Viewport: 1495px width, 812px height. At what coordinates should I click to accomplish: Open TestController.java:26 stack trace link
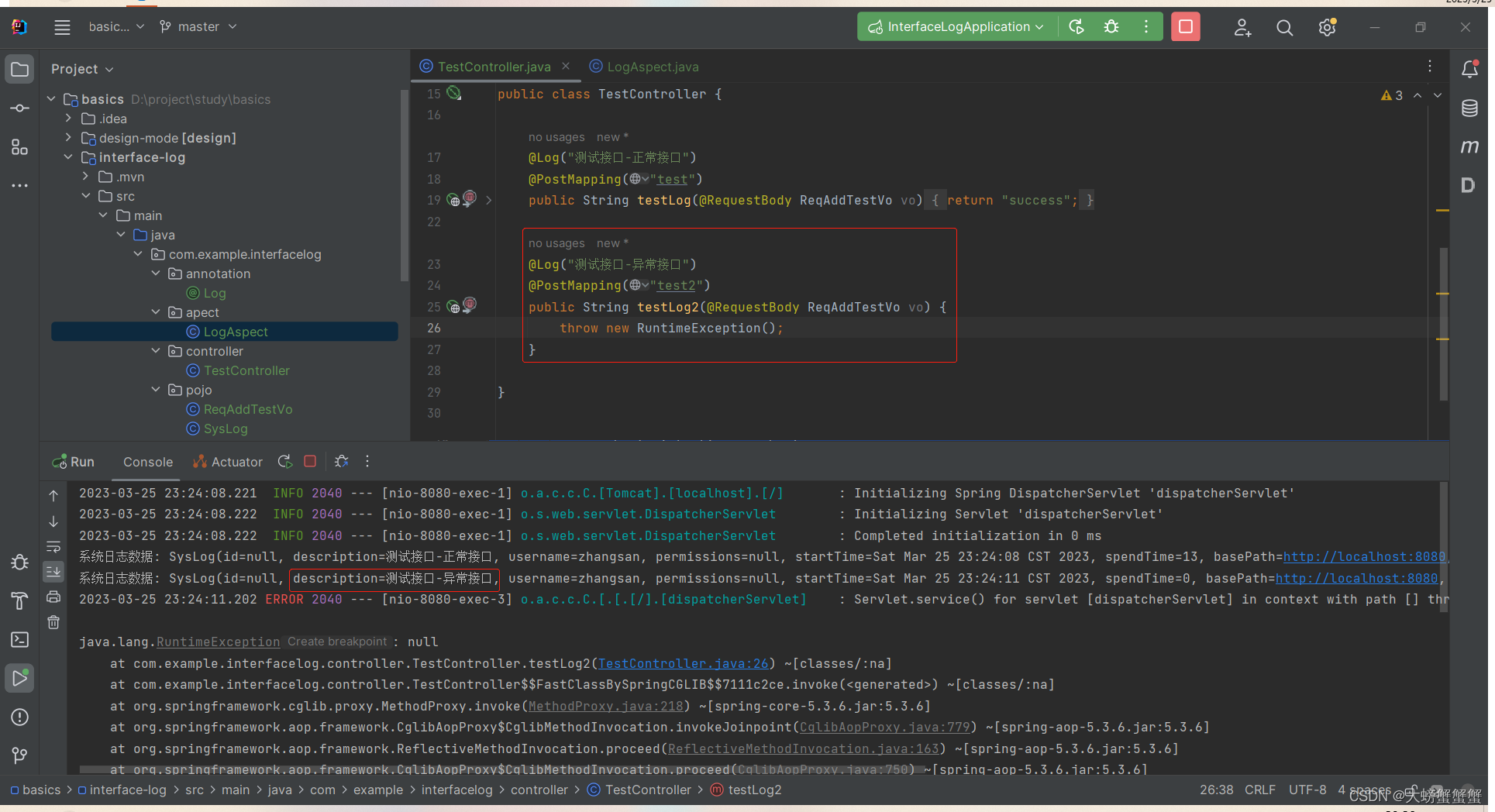[683, 663]
